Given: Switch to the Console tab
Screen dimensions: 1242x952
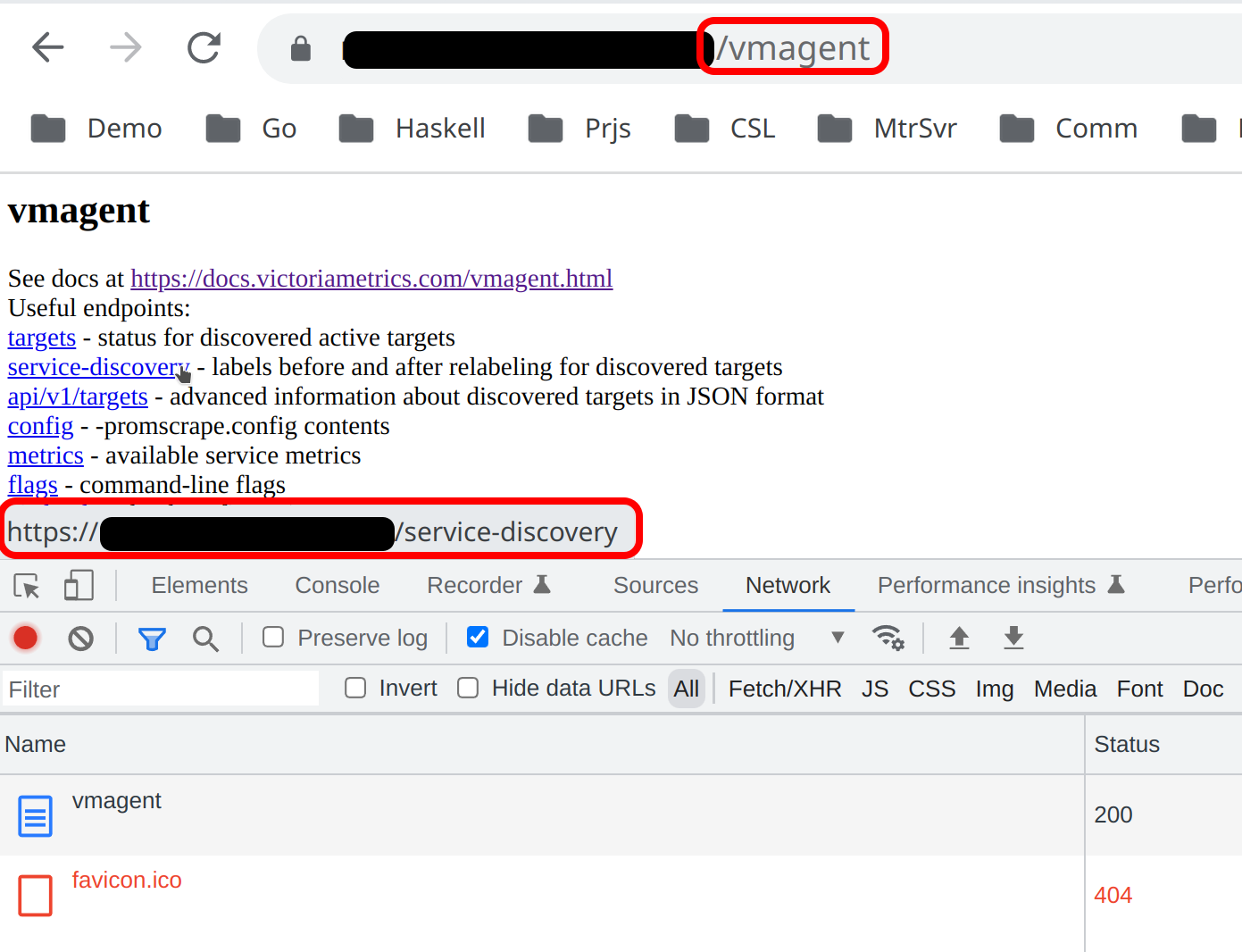Looking at the screenshot, I should pyautogui.click(x=337, y=585).
